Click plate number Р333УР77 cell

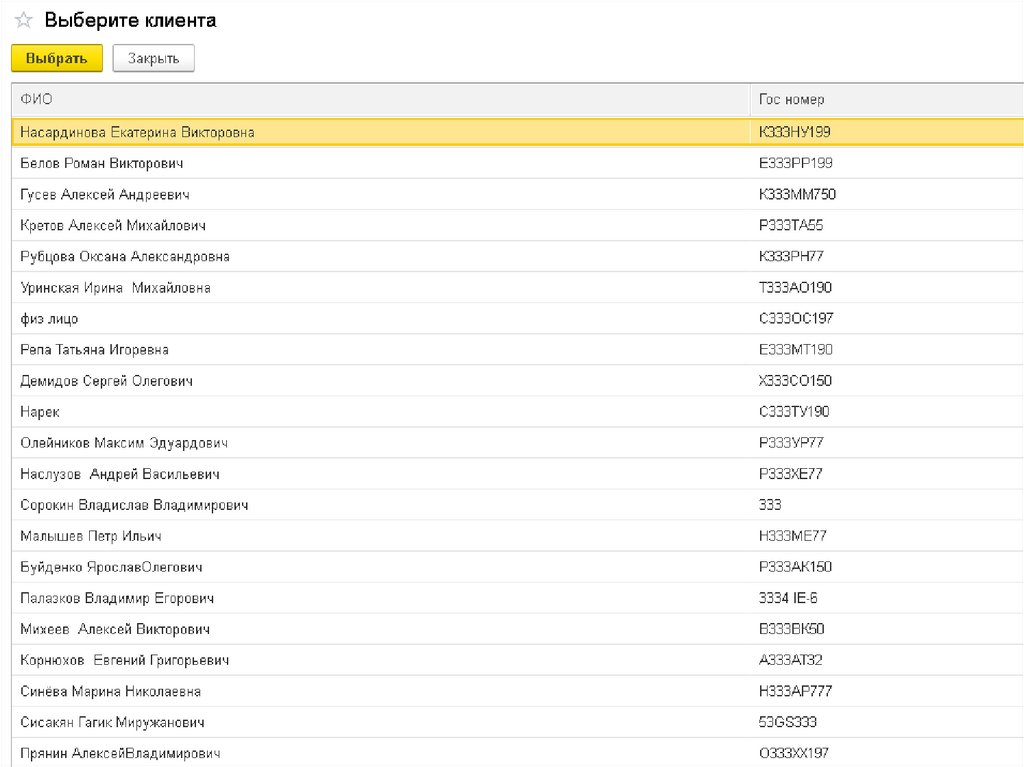tap(791, 443)
